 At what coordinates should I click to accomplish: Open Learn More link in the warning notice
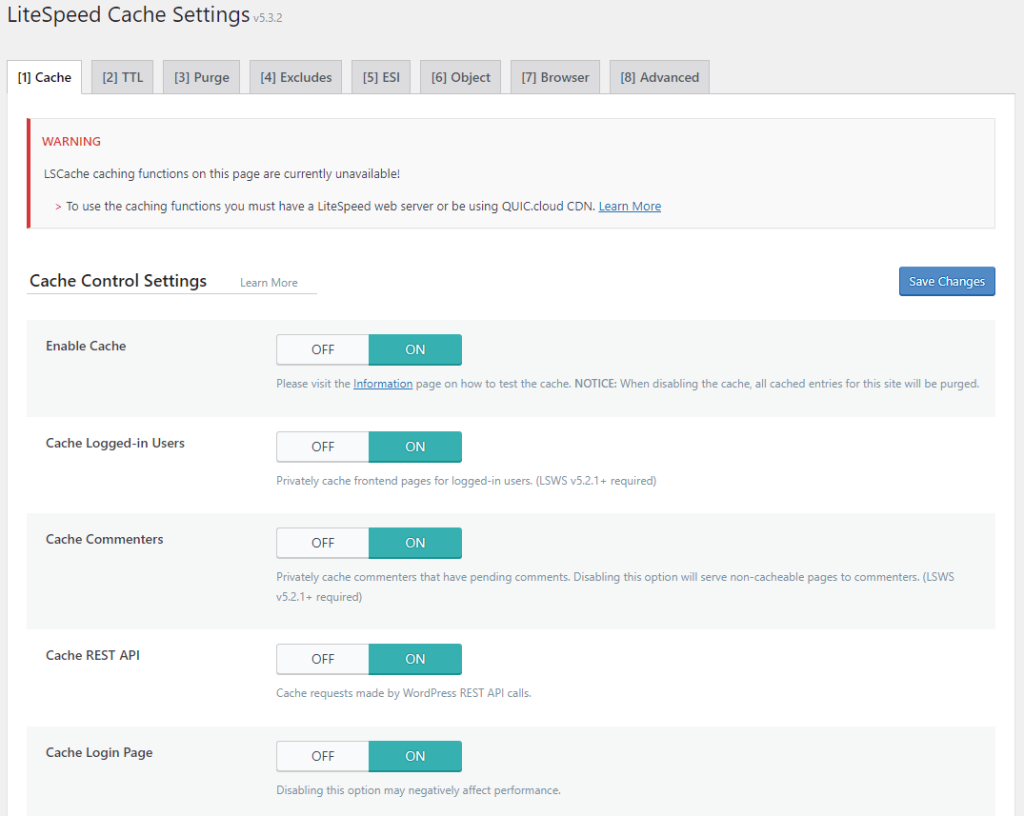[x=629, y=206]
